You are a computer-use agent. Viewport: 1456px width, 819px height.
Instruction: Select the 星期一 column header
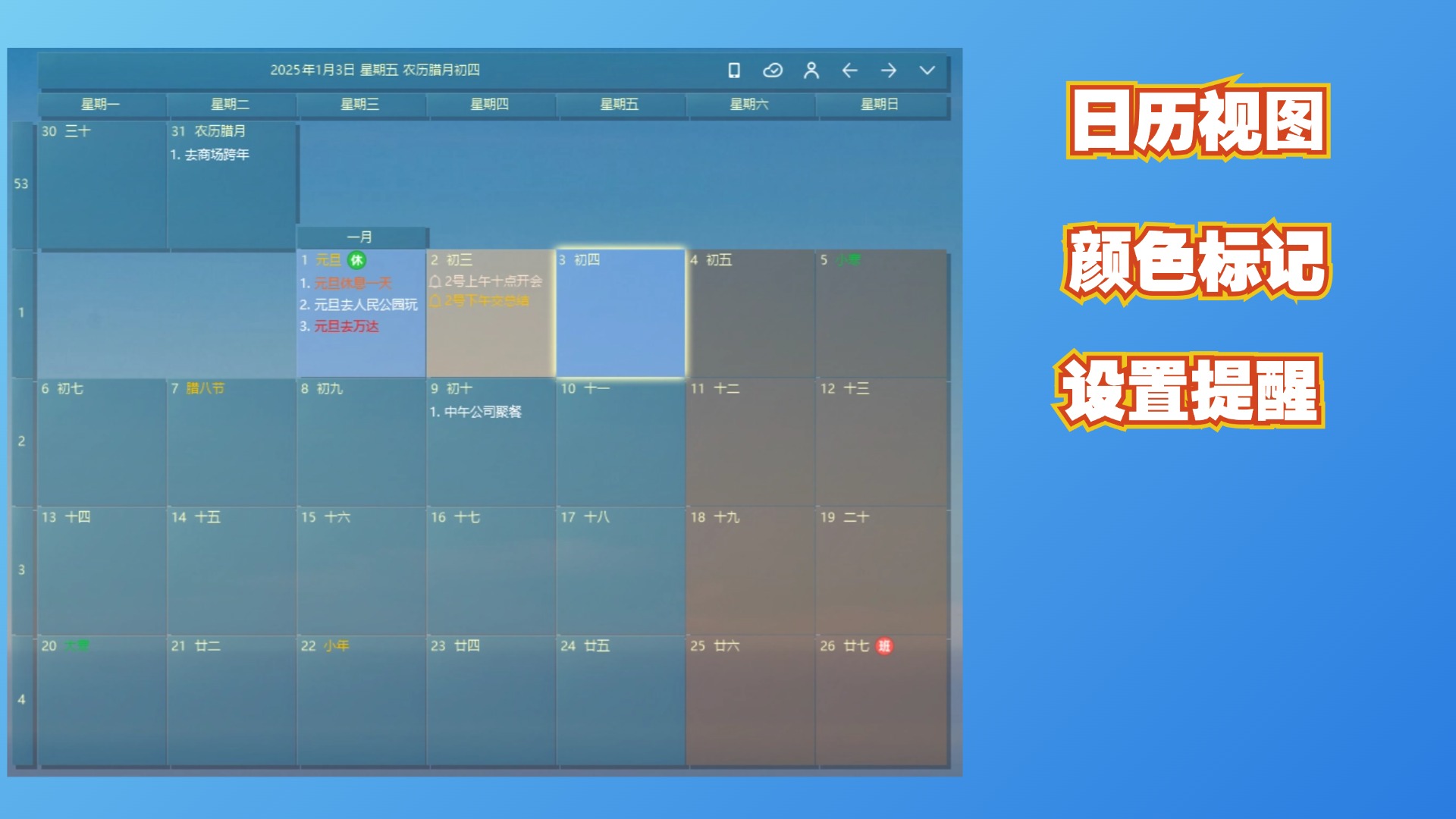(x=101, y=105)
